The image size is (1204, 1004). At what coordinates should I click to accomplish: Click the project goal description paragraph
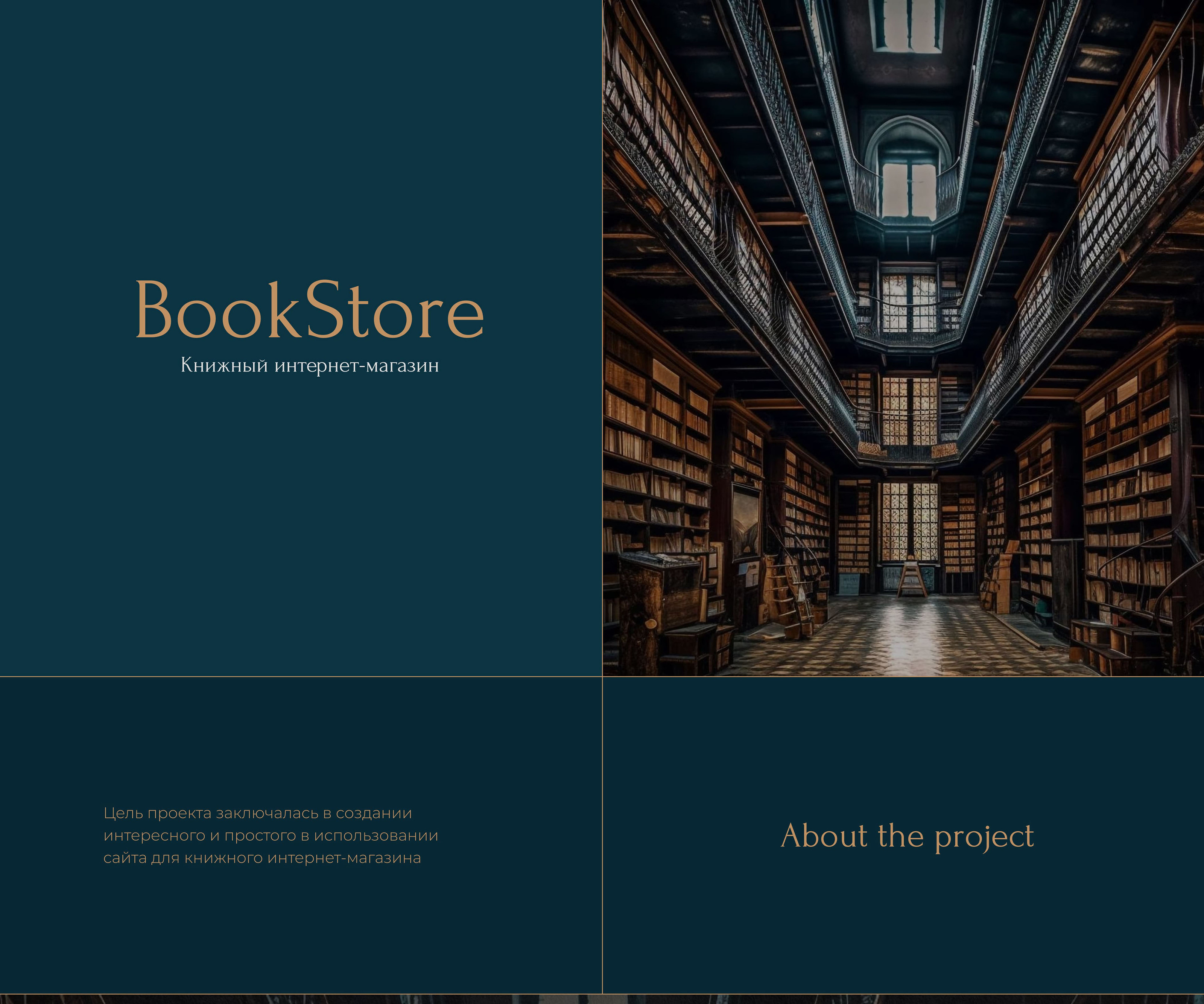[271, 835]
